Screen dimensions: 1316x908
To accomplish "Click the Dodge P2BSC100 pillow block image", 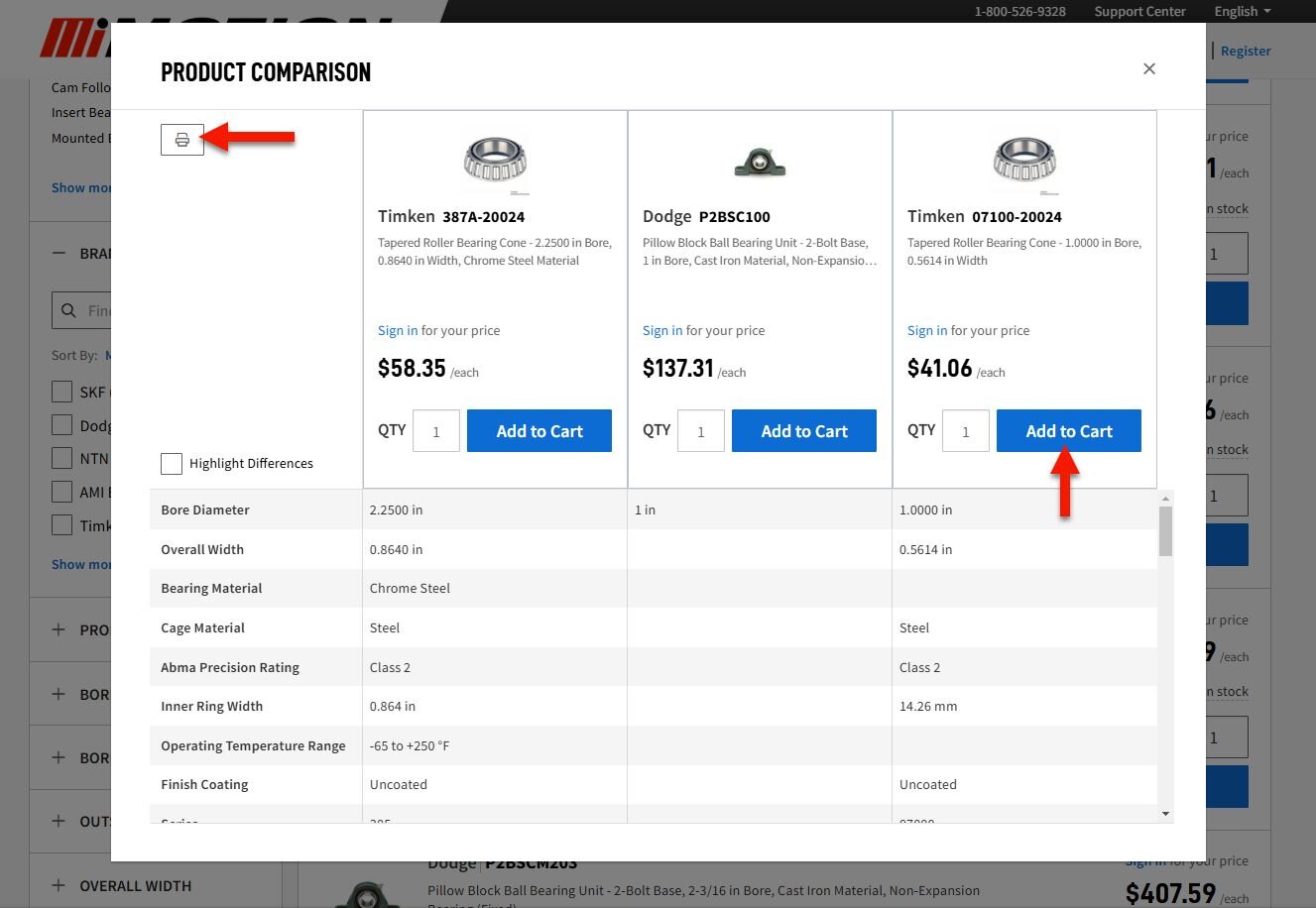I will (x=760, y=162).
